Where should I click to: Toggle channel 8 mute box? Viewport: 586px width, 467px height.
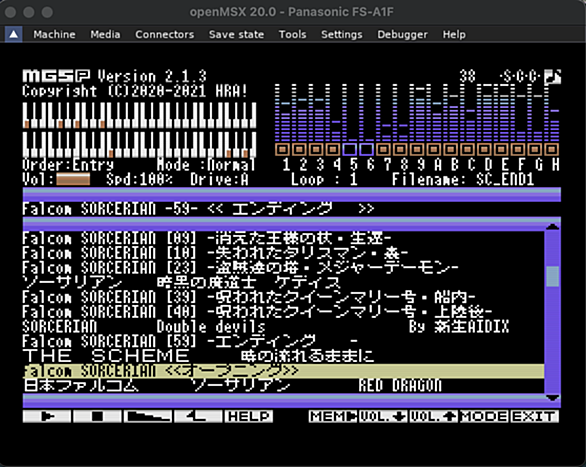click(x=401, y=149)
